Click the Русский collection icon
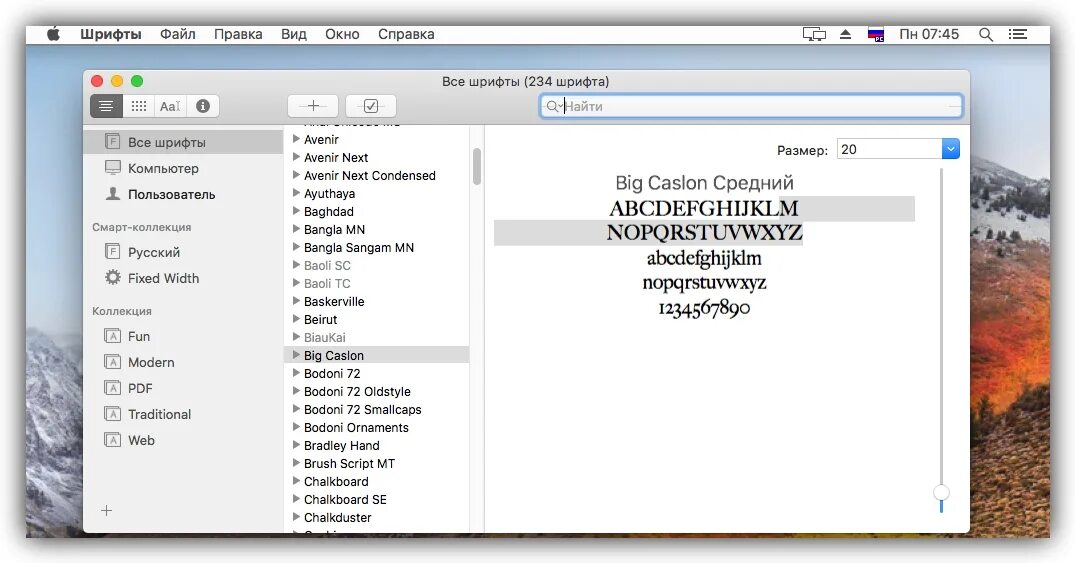 click(112, 252)
